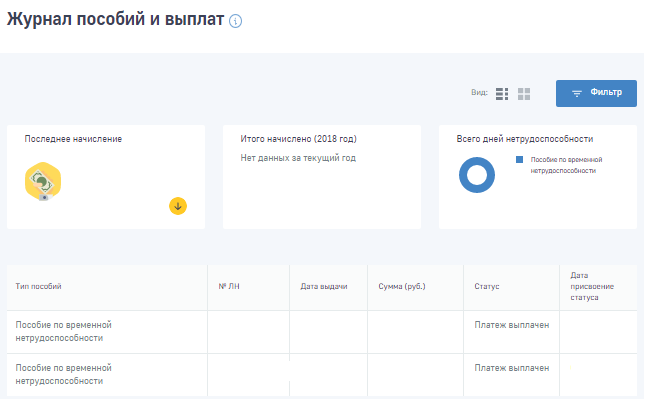Switch to list view layout

(x=502, y=93)
